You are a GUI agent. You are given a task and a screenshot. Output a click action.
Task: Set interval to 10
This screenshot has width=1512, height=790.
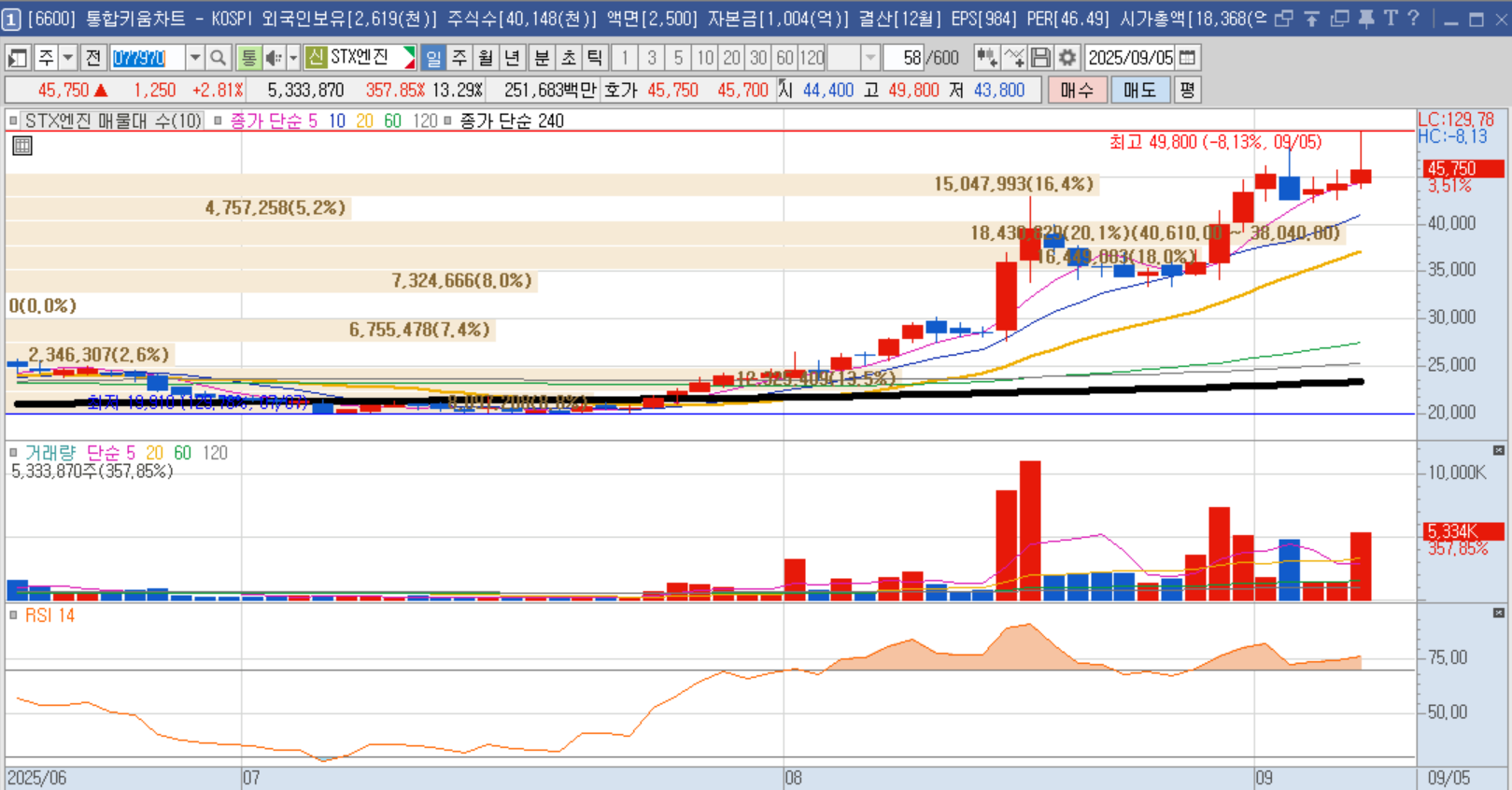pos(705,58)
